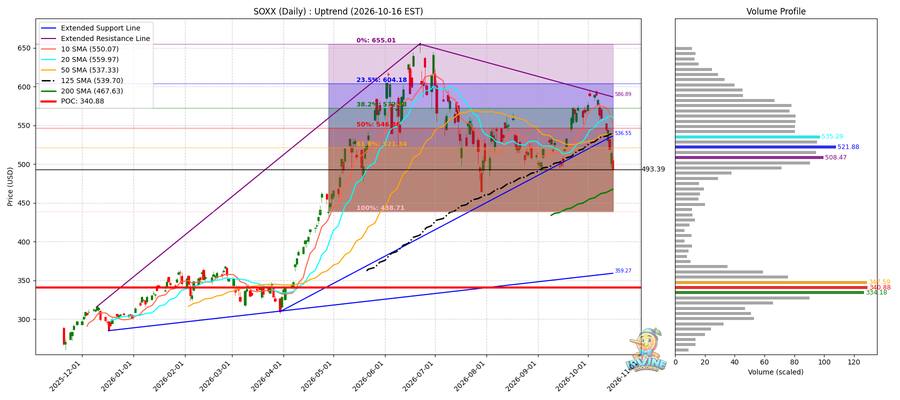This screenshot has height=400, width=900.
Task: Select 'Extended Resistance Line' legend entry
Action: (x=95, y=38)
